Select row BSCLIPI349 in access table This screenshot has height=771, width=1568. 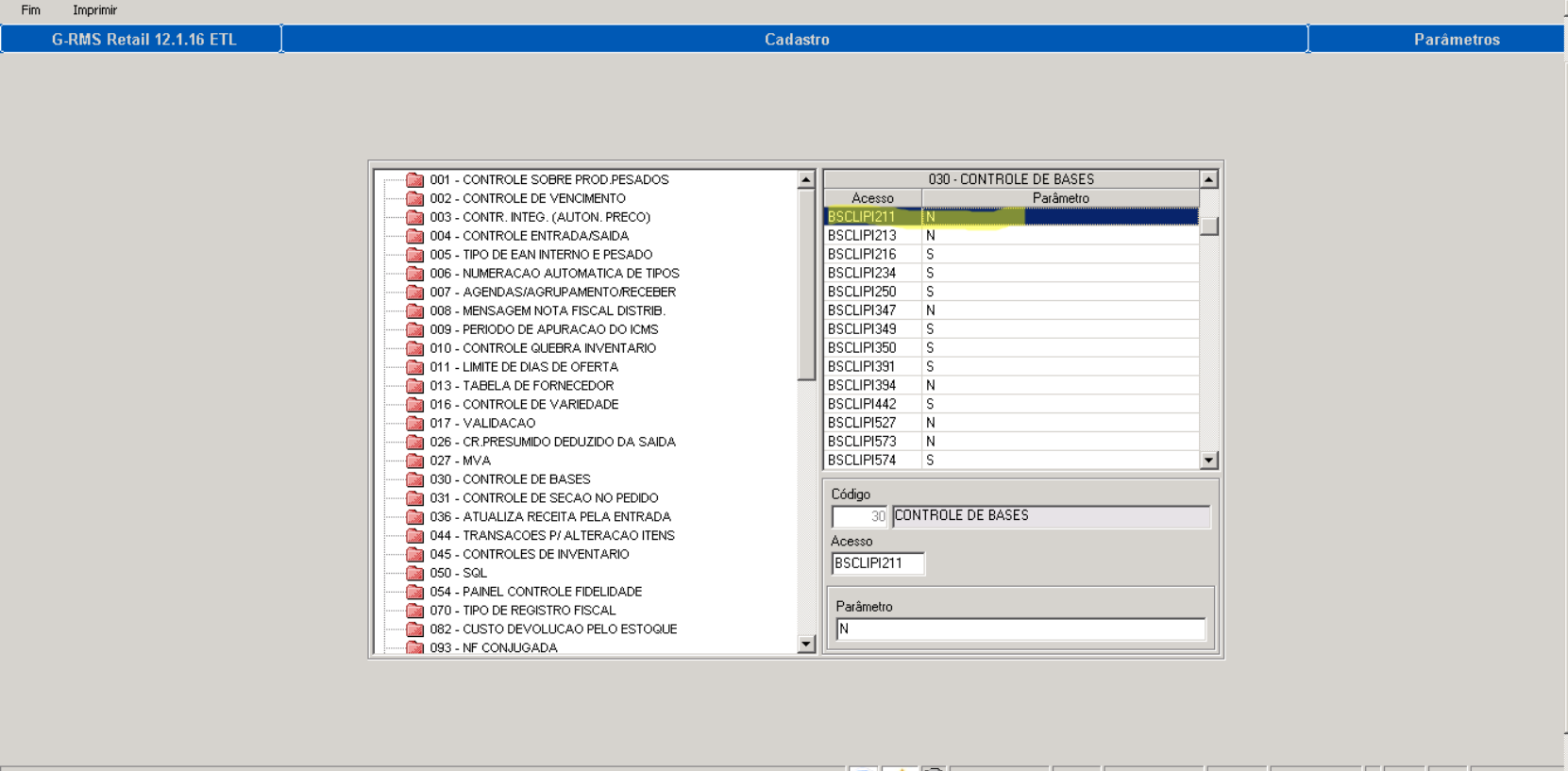point(1011,329)
